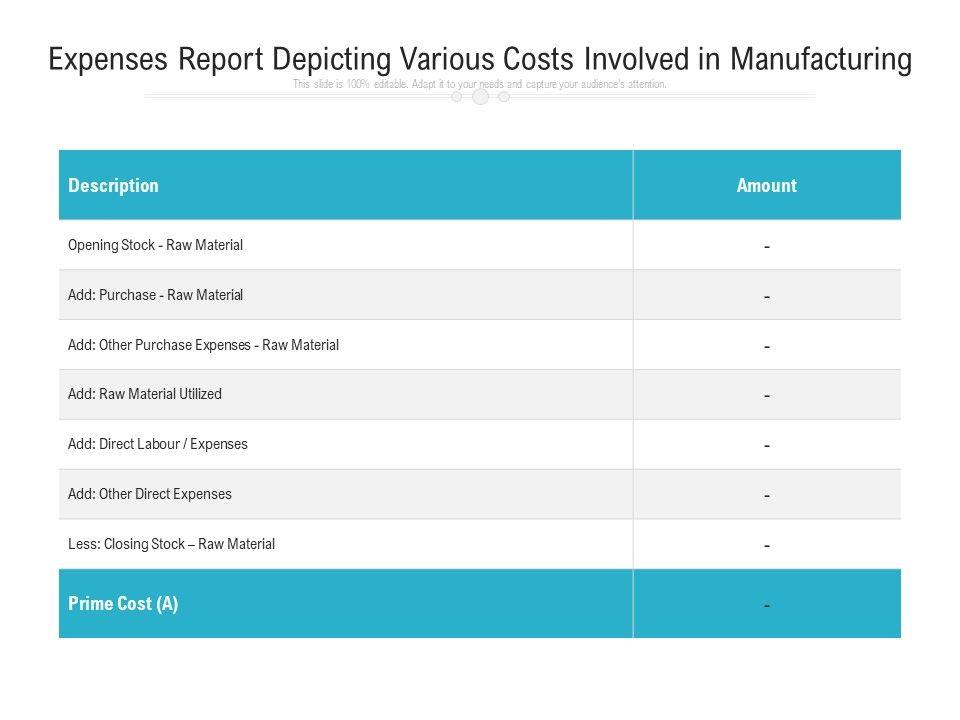Click the Description column header

[x=113, y=186]
